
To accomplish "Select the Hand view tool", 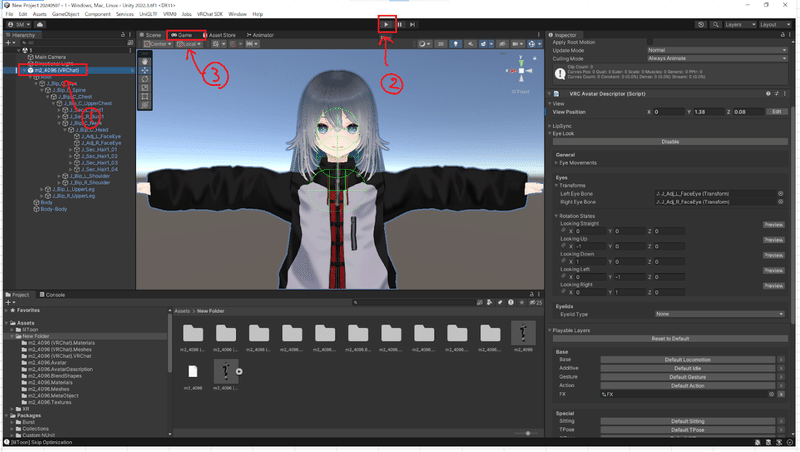I will 145,62.
